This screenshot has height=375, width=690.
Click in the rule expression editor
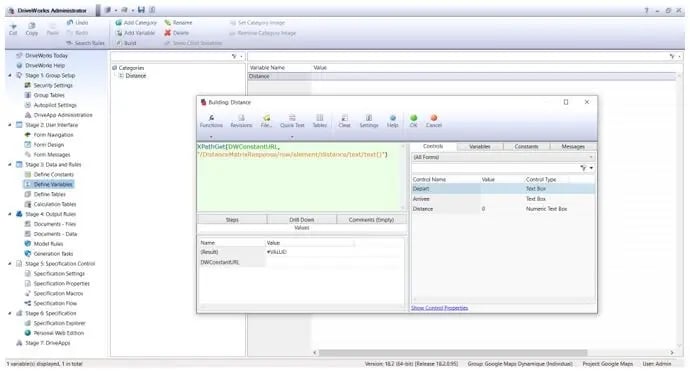pyautogui.click(x=299, y=176)
